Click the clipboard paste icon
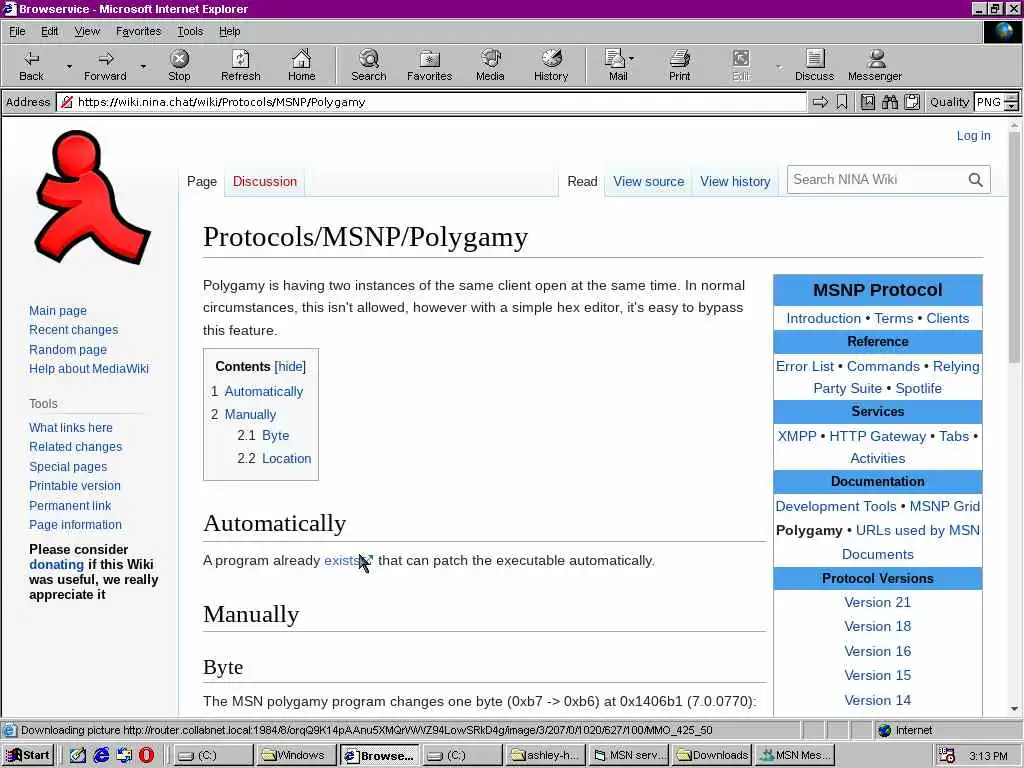 (x=912, y=102)
